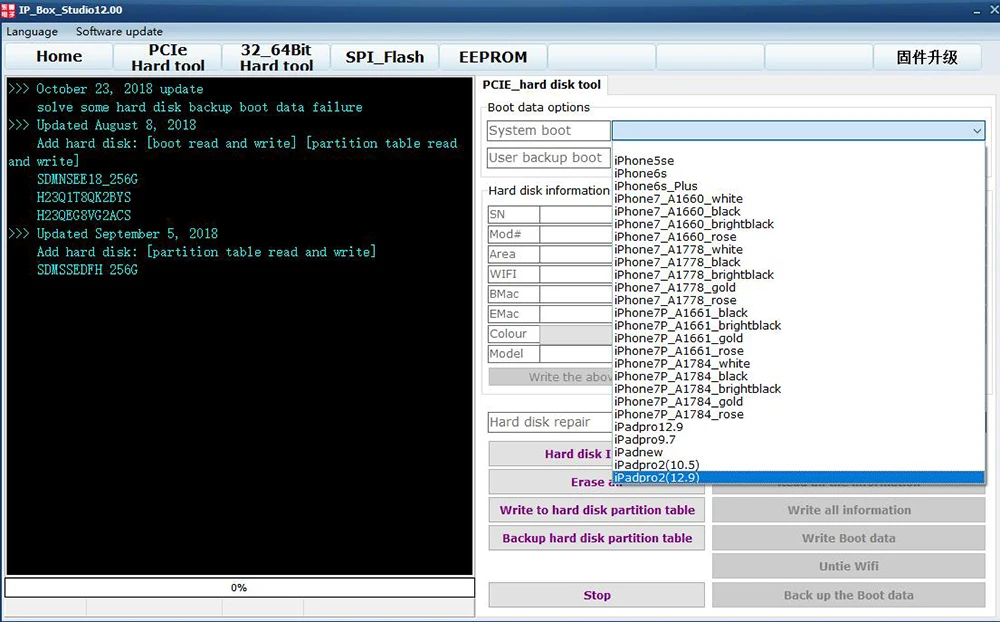Select iPhone7P_A1661_black option
1000x622 pixels.
(x=798, y=313)
